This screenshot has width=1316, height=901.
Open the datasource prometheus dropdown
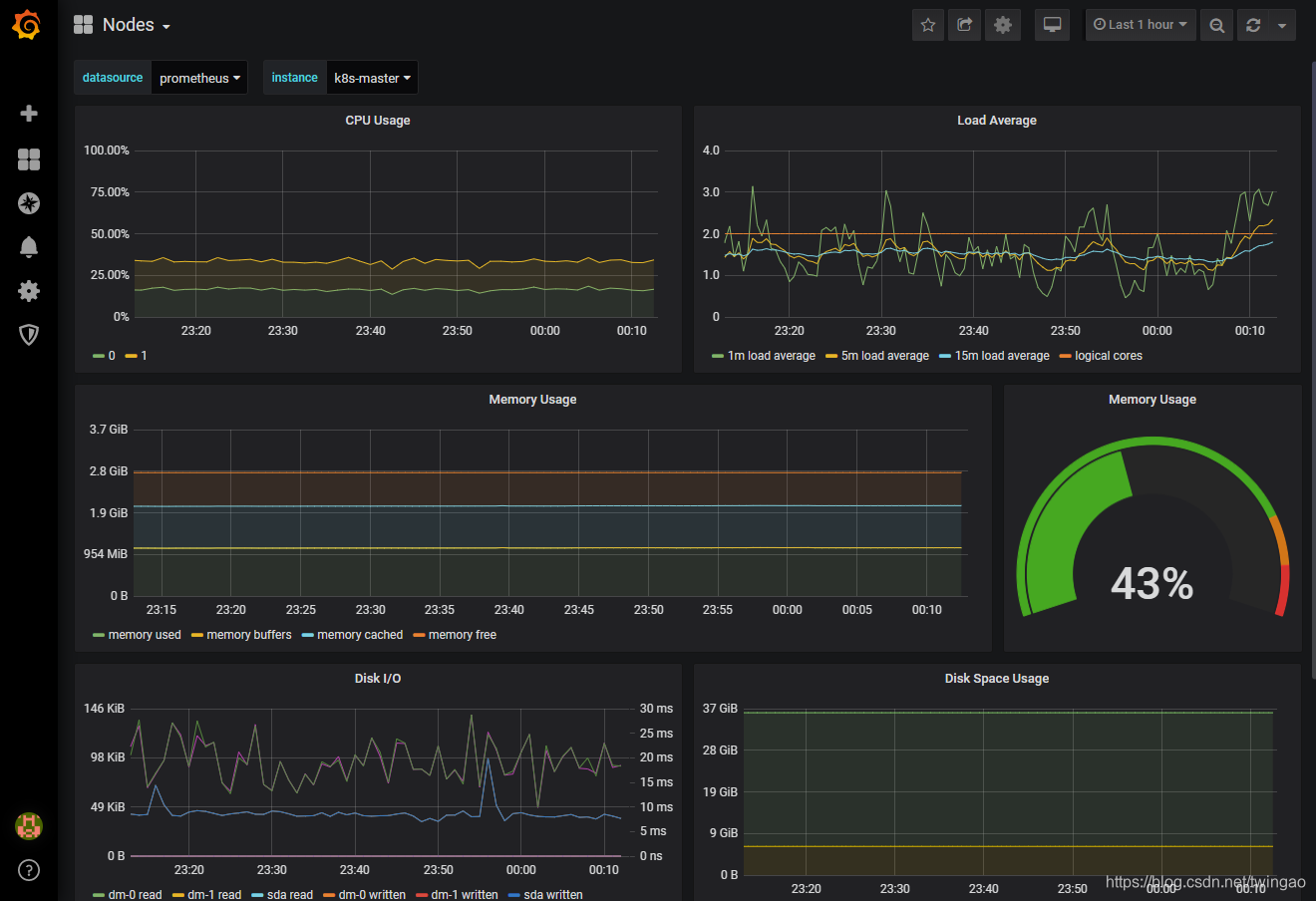click(x=199, y=78)
